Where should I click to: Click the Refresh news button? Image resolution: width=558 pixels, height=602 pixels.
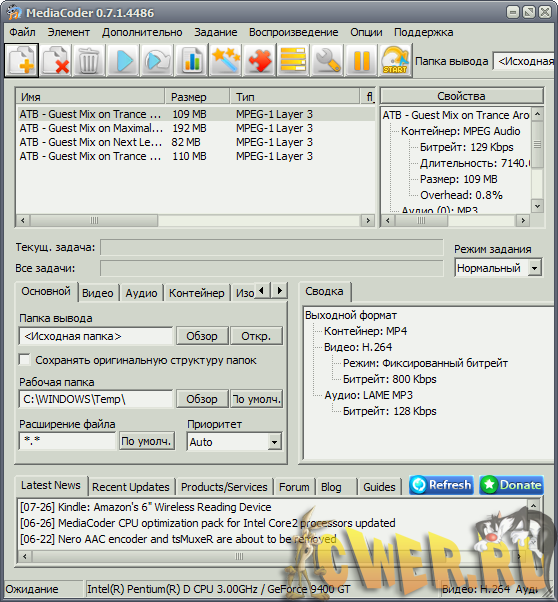(x=441, y=485)
